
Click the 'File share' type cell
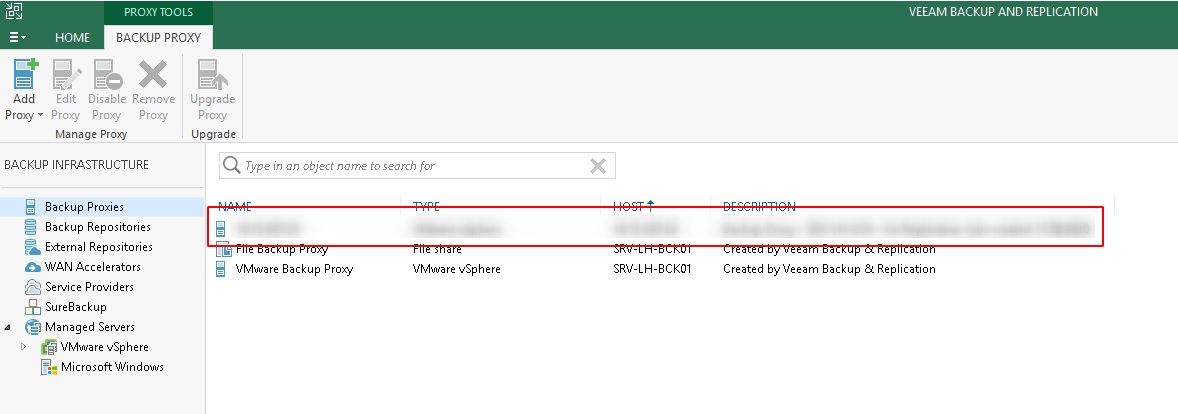pyautogui.click(x=437, y=249)
